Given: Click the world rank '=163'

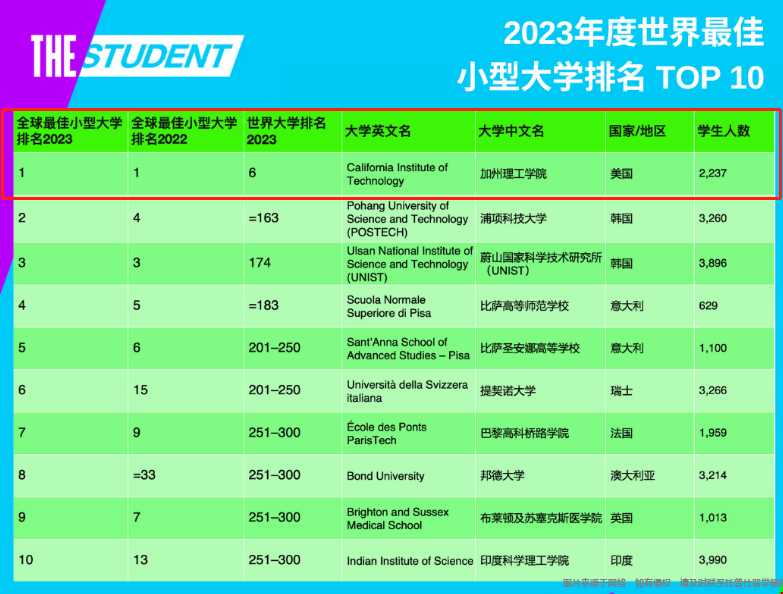Looking at the screenshot, I should (x=263, y=218).
